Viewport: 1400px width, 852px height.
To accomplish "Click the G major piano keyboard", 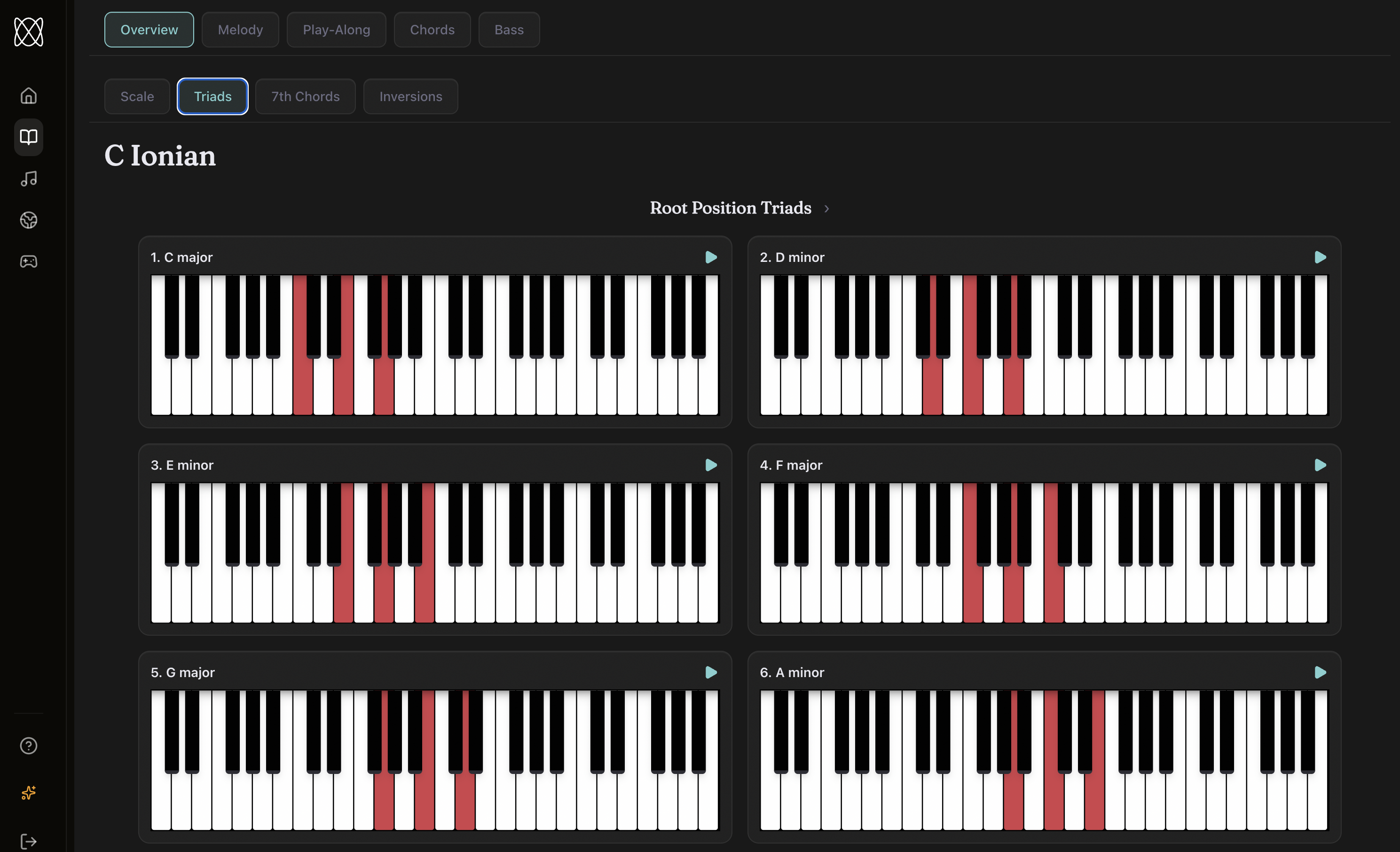I will click(435, 760).
